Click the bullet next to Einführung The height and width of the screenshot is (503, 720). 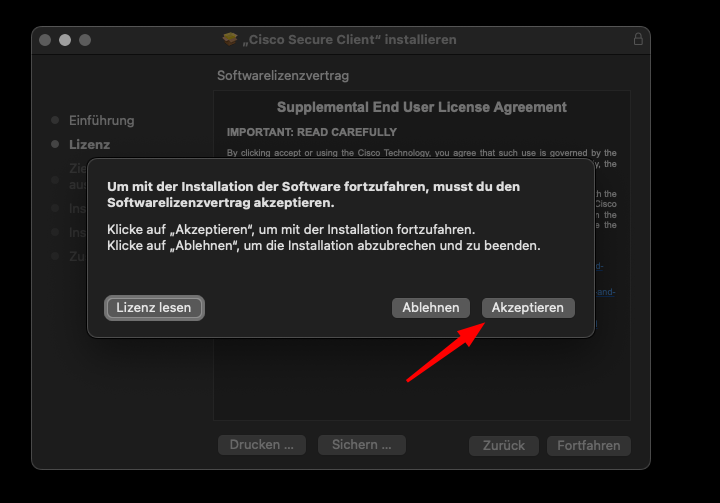[x=55, y=120]
